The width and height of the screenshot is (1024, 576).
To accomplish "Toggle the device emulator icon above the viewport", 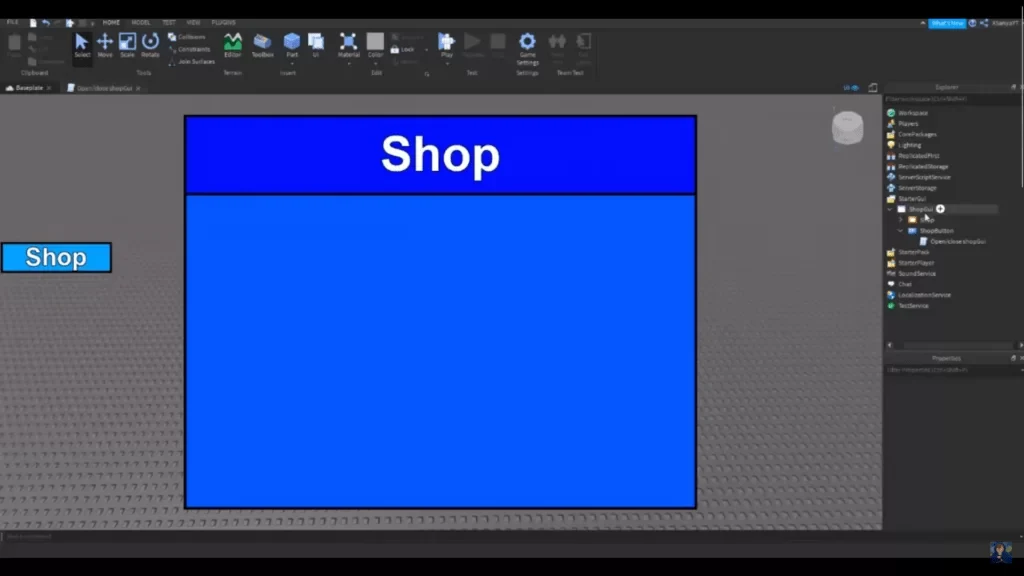I will coord(873,88).
